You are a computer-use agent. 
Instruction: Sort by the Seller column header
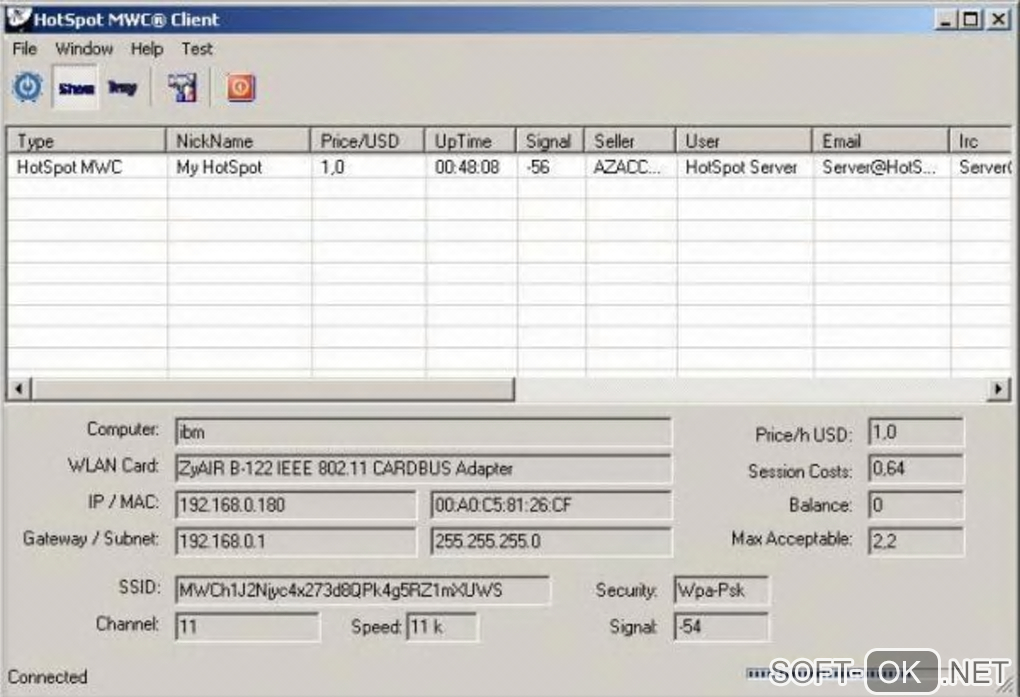click(630, 141)
